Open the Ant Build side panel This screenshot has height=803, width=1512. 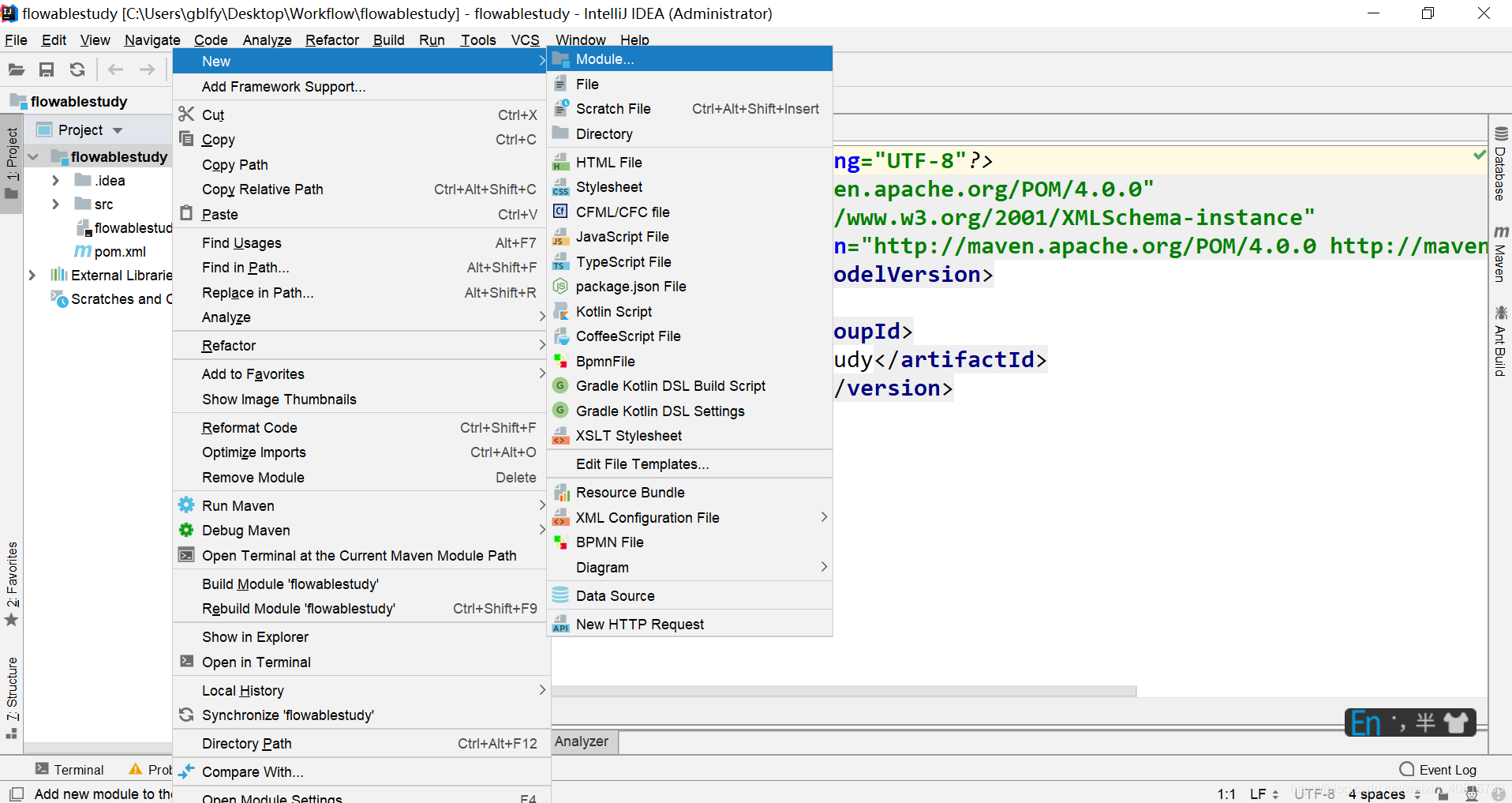(1500, 341)
